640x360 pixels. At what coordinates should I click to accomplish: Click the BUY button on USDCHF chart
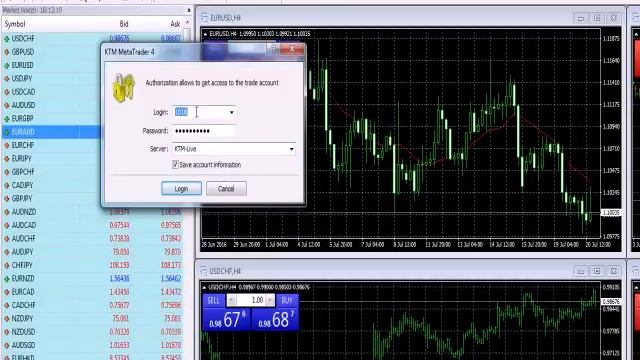click(x=287, y=300)
